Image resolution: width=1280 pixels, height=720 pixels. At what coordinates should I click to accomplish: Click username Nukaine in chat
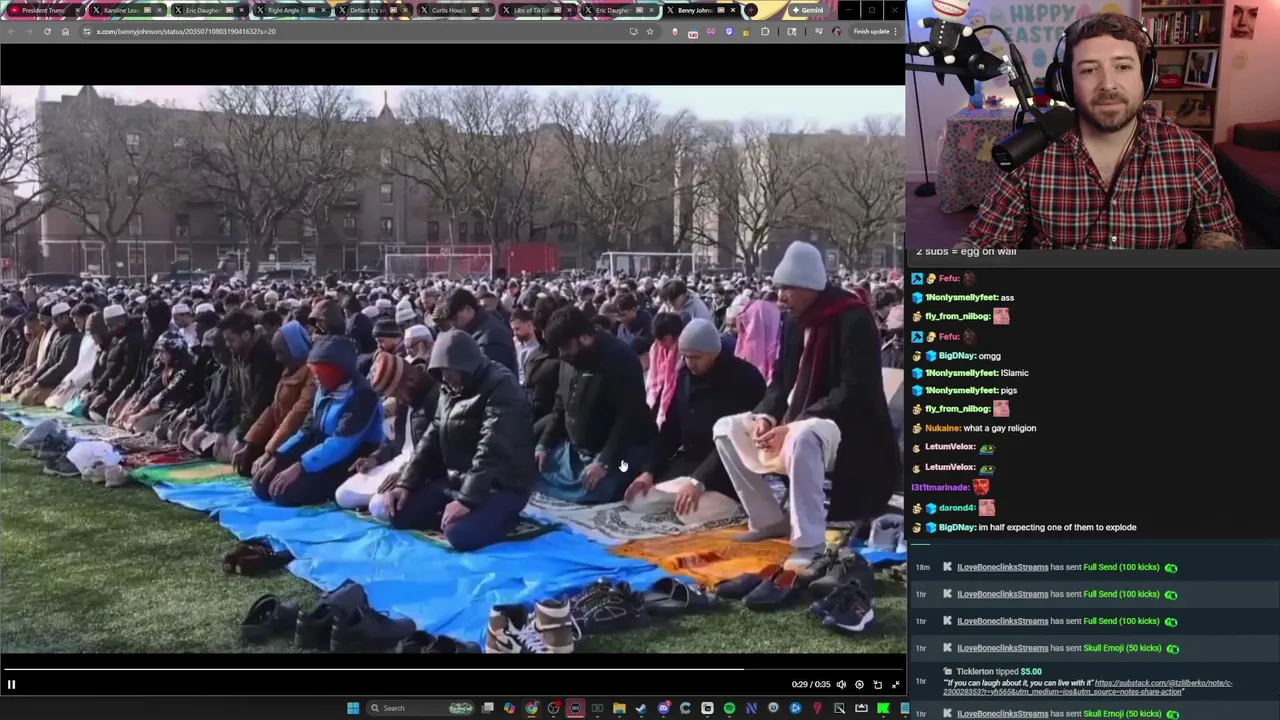tap(942, 428)
